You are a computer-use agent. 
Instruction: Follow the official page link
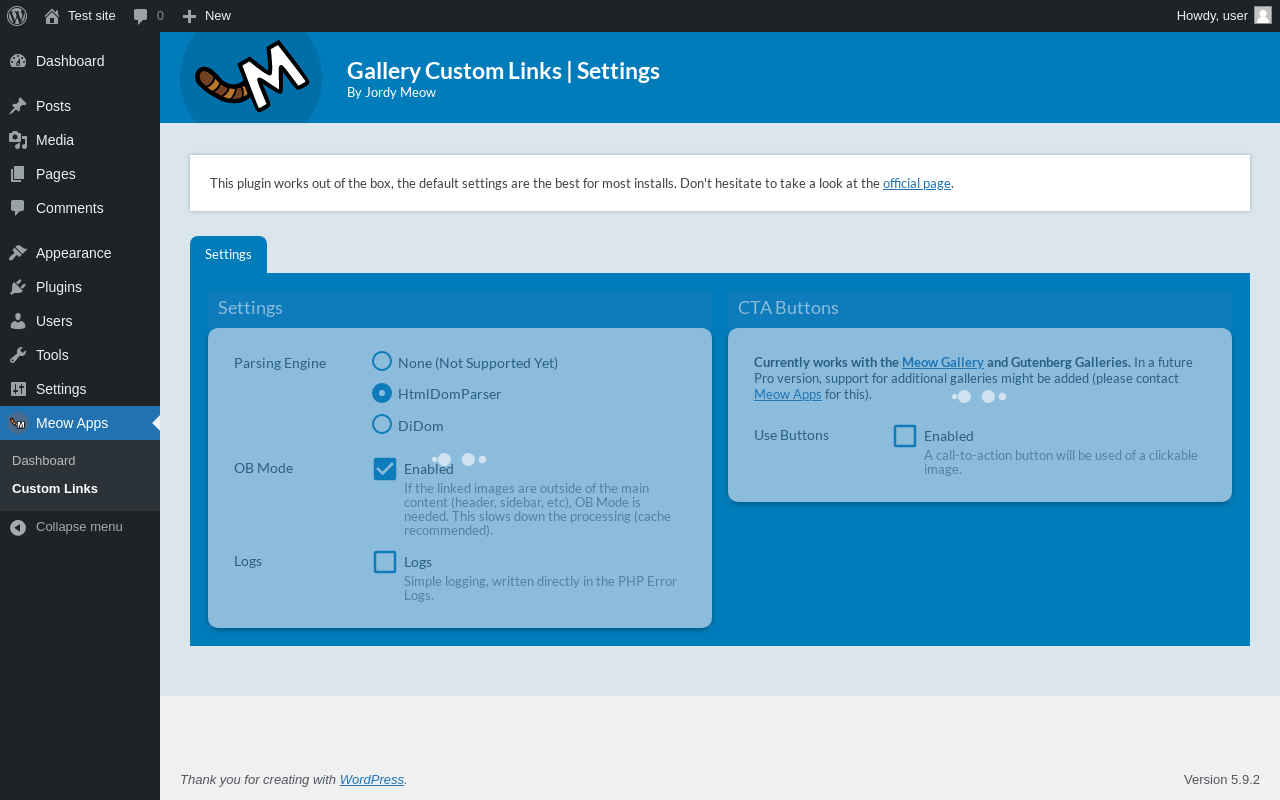(x=916, y=183)
